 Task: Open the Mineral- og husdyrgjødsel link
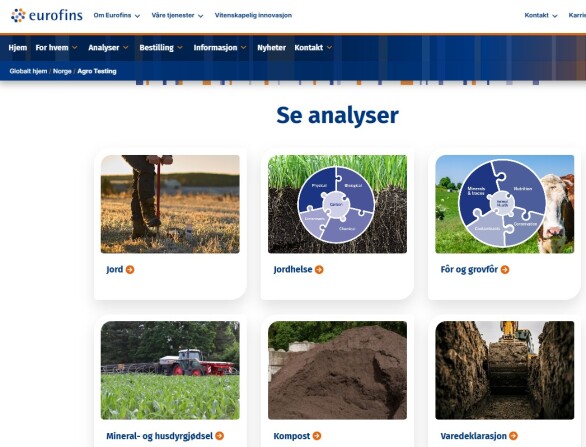[x=160, y=436]
